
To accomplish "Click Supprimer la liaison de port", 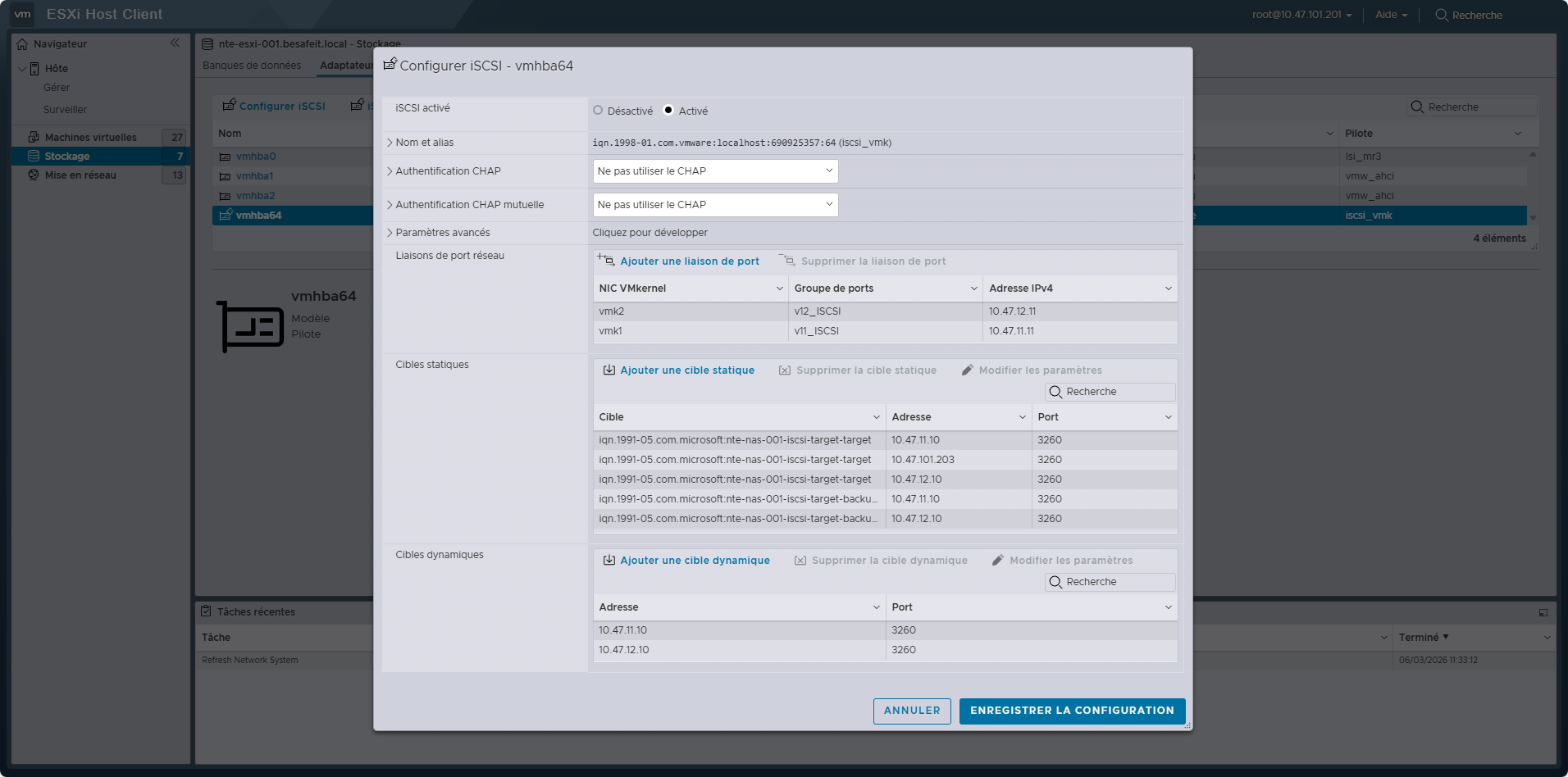I will tap(873, 261).
